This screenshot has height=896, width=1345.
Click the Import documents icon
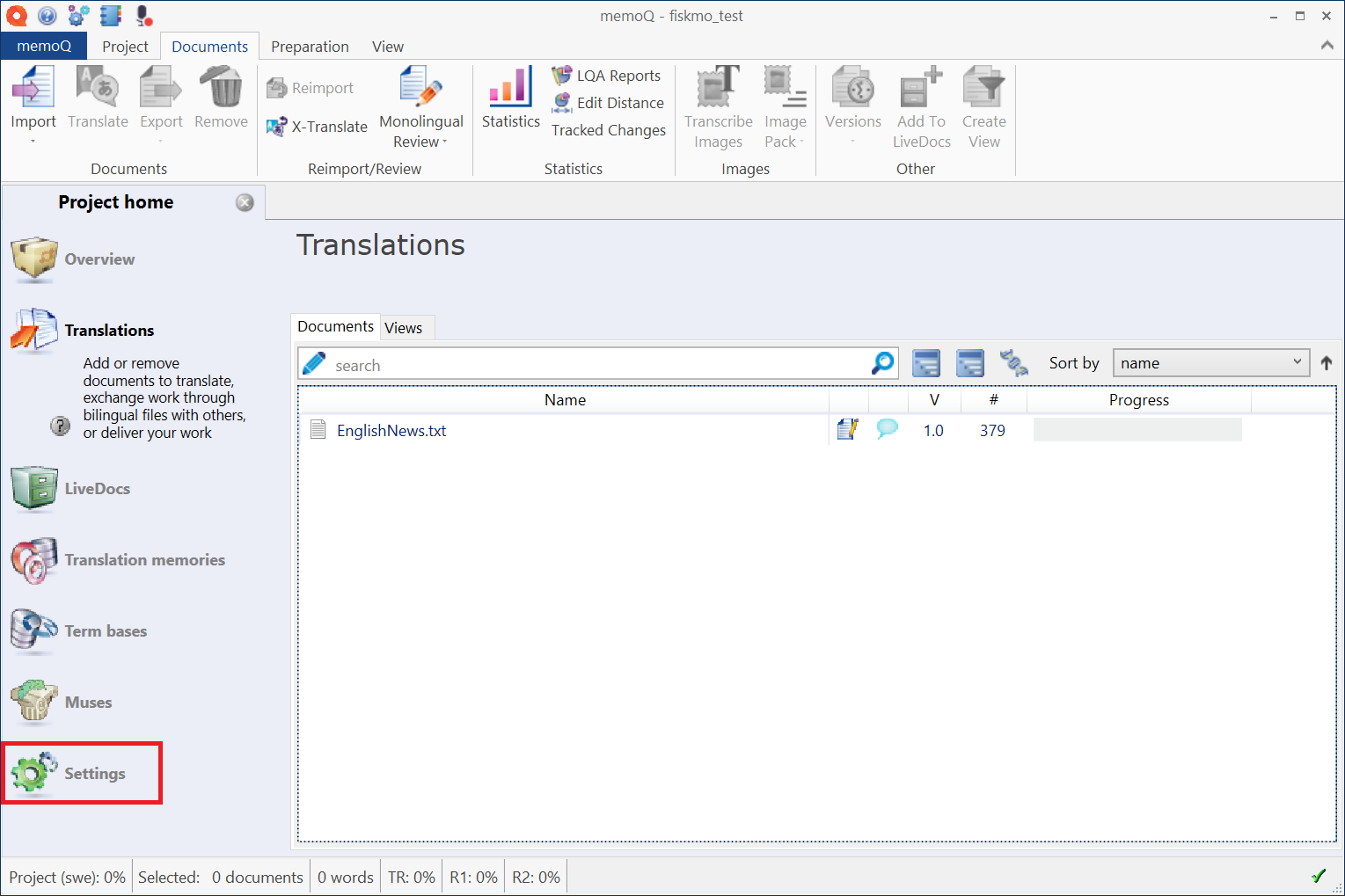pos(33,88)
